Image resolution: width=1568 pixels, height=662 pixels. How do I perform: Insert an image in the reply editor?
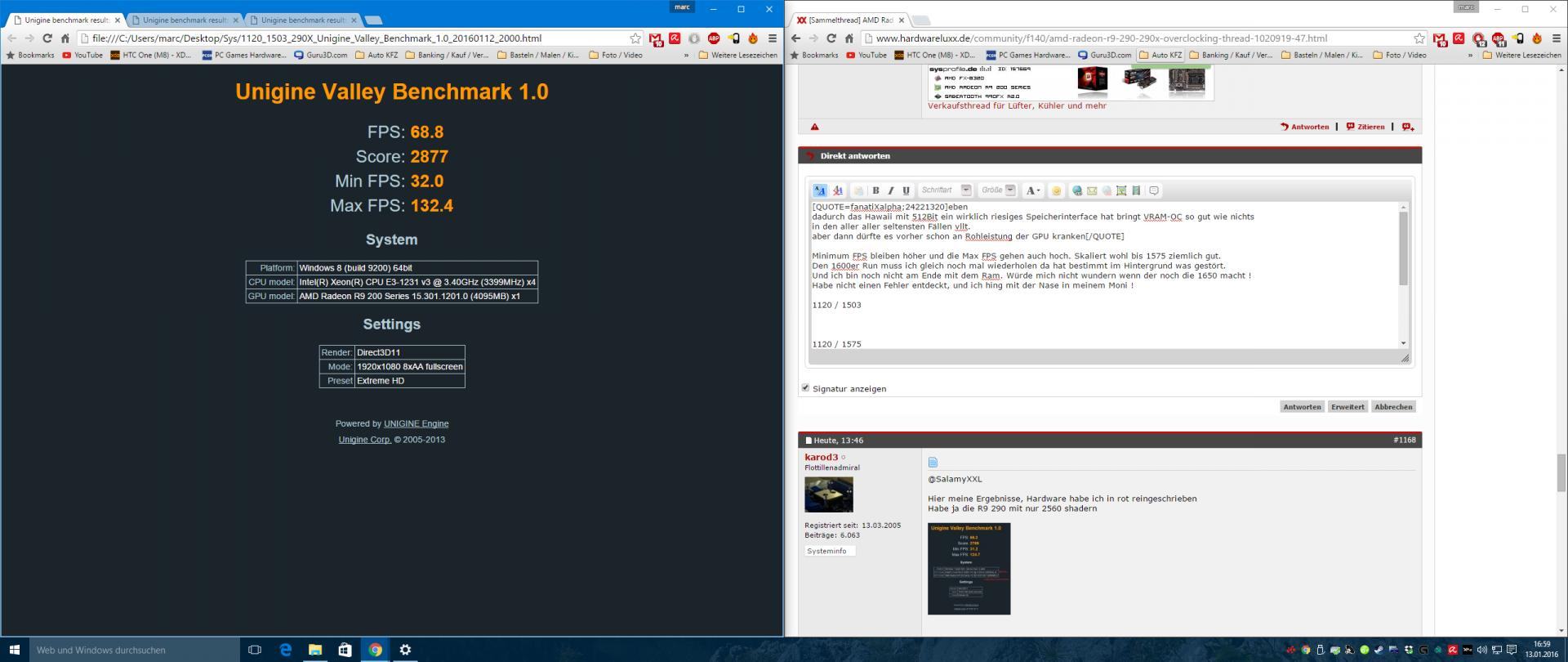pyautogui.click(x=1121, y=190)
